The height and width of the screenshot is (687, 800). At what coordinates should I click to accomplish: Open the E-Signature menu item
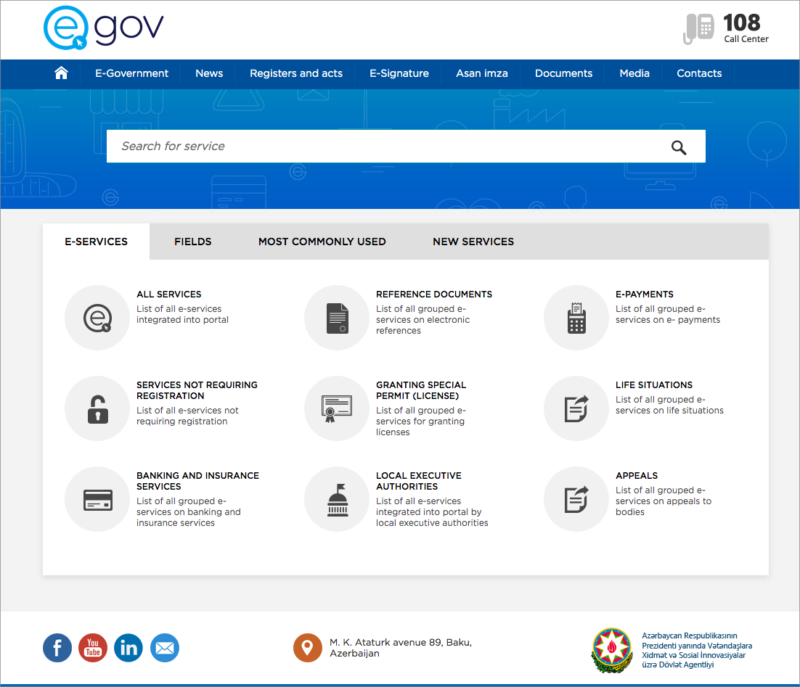click(x=399, y=73)
